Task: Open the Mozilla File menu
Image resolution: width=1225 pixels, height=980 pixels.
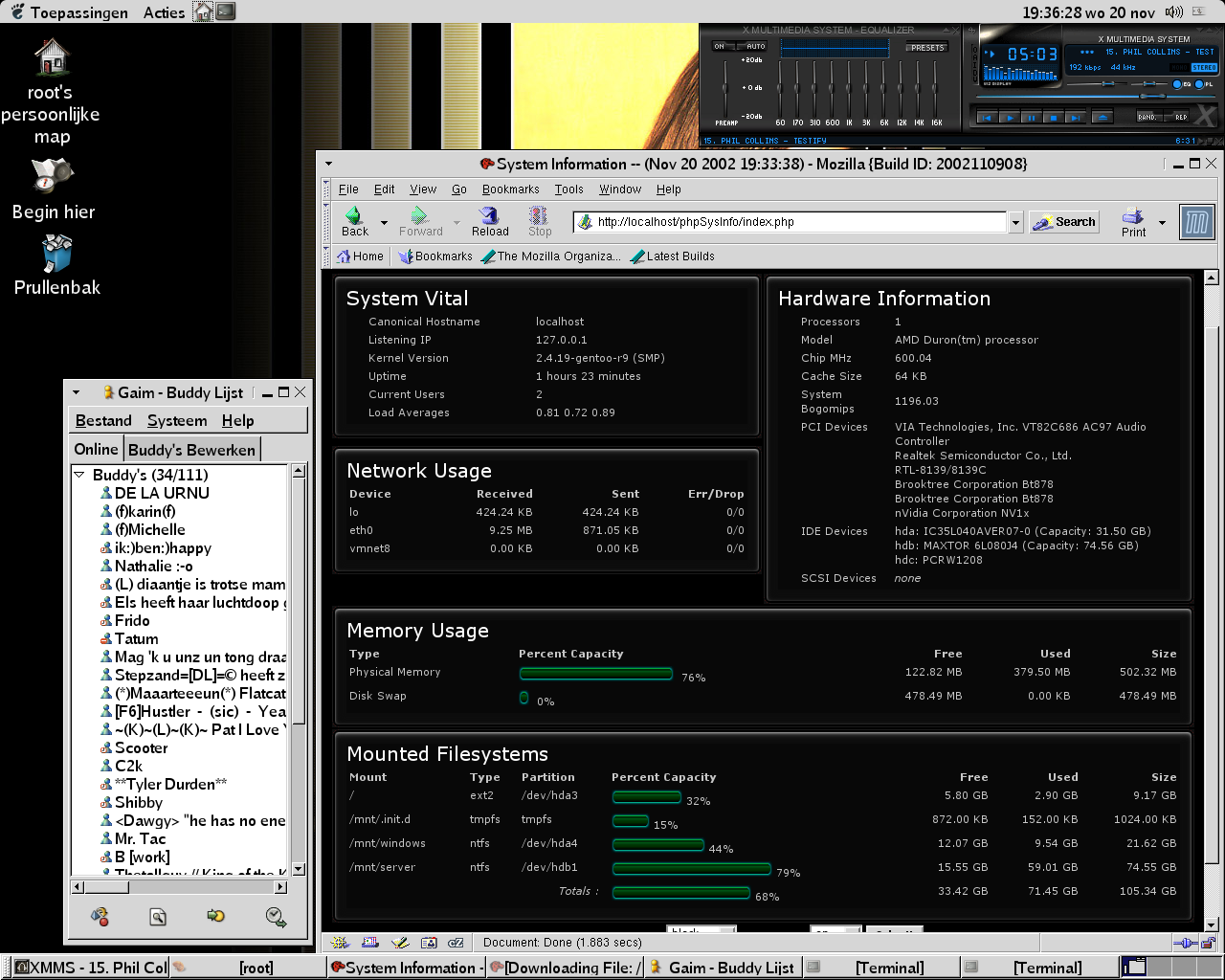Action: (348, 189)
